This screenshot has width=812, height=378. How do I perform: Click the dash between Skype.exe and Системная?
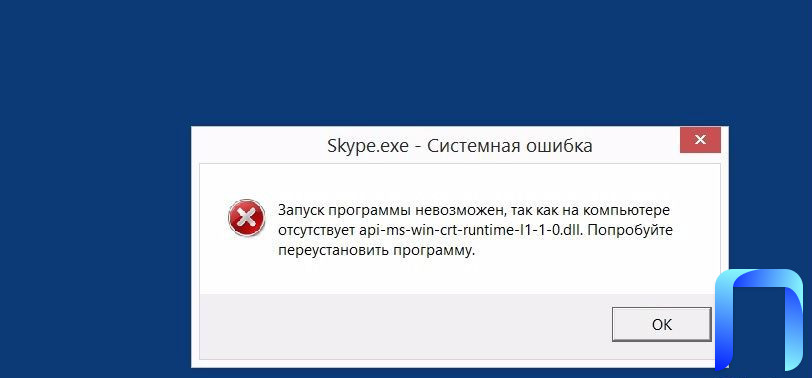(x=417, y=147)
